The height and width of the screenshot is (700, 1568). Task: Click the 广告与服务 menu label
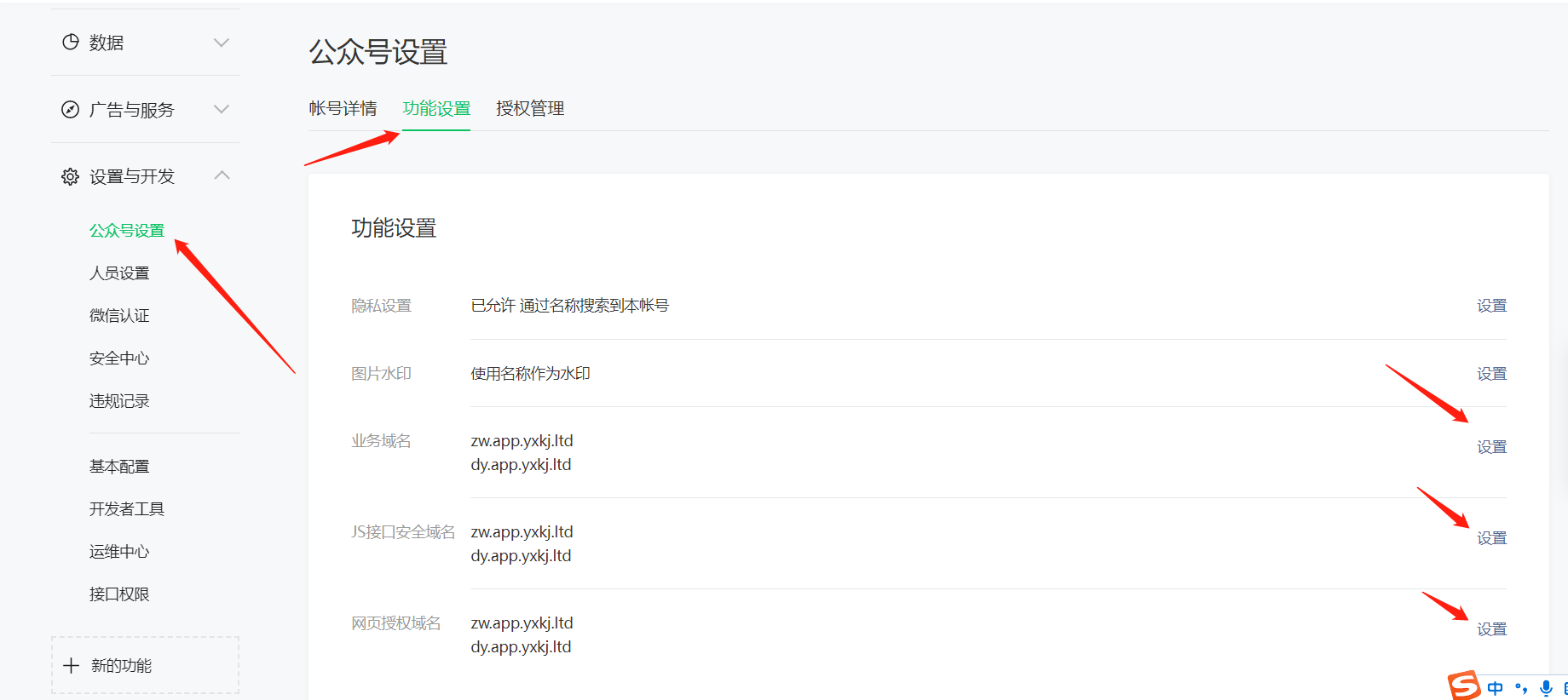point(132,109)
